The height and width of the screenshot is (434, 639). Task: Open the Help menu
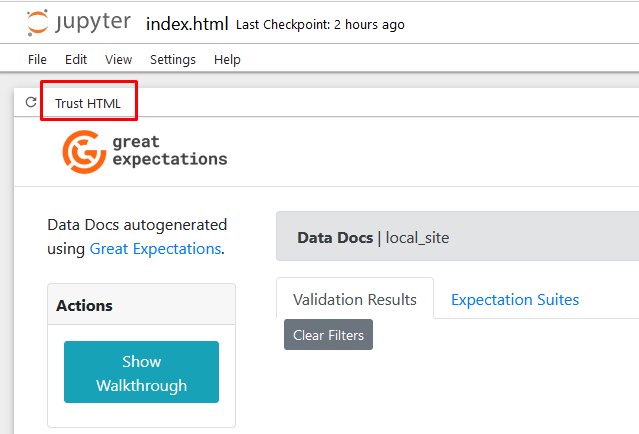click(x=227, y=60)
